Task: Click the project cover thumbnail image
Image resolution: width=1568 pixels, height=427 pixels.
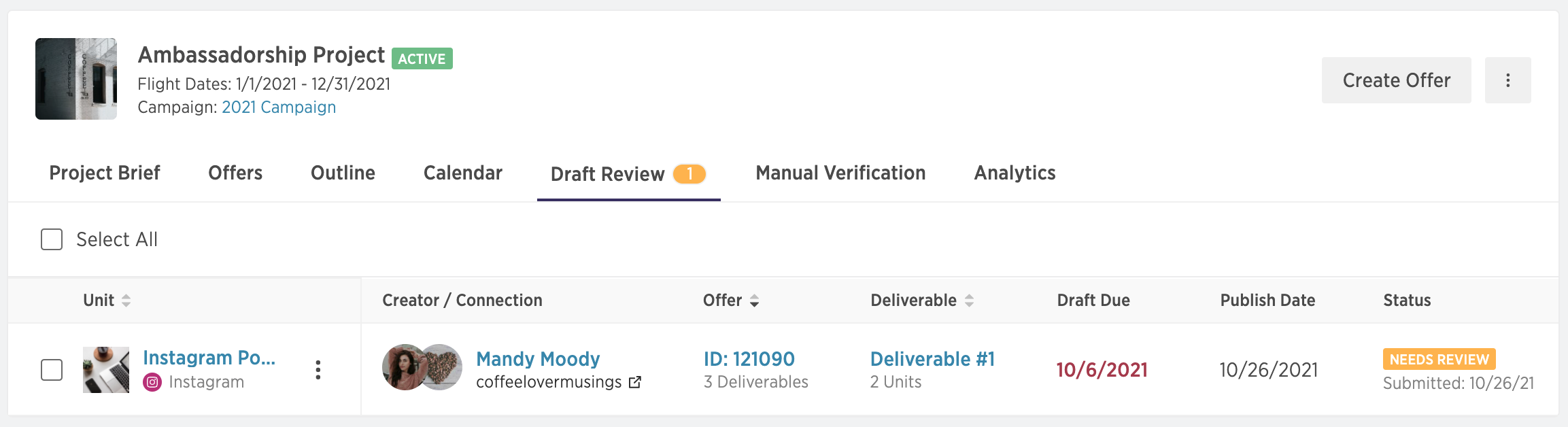Action: [76, 79]
